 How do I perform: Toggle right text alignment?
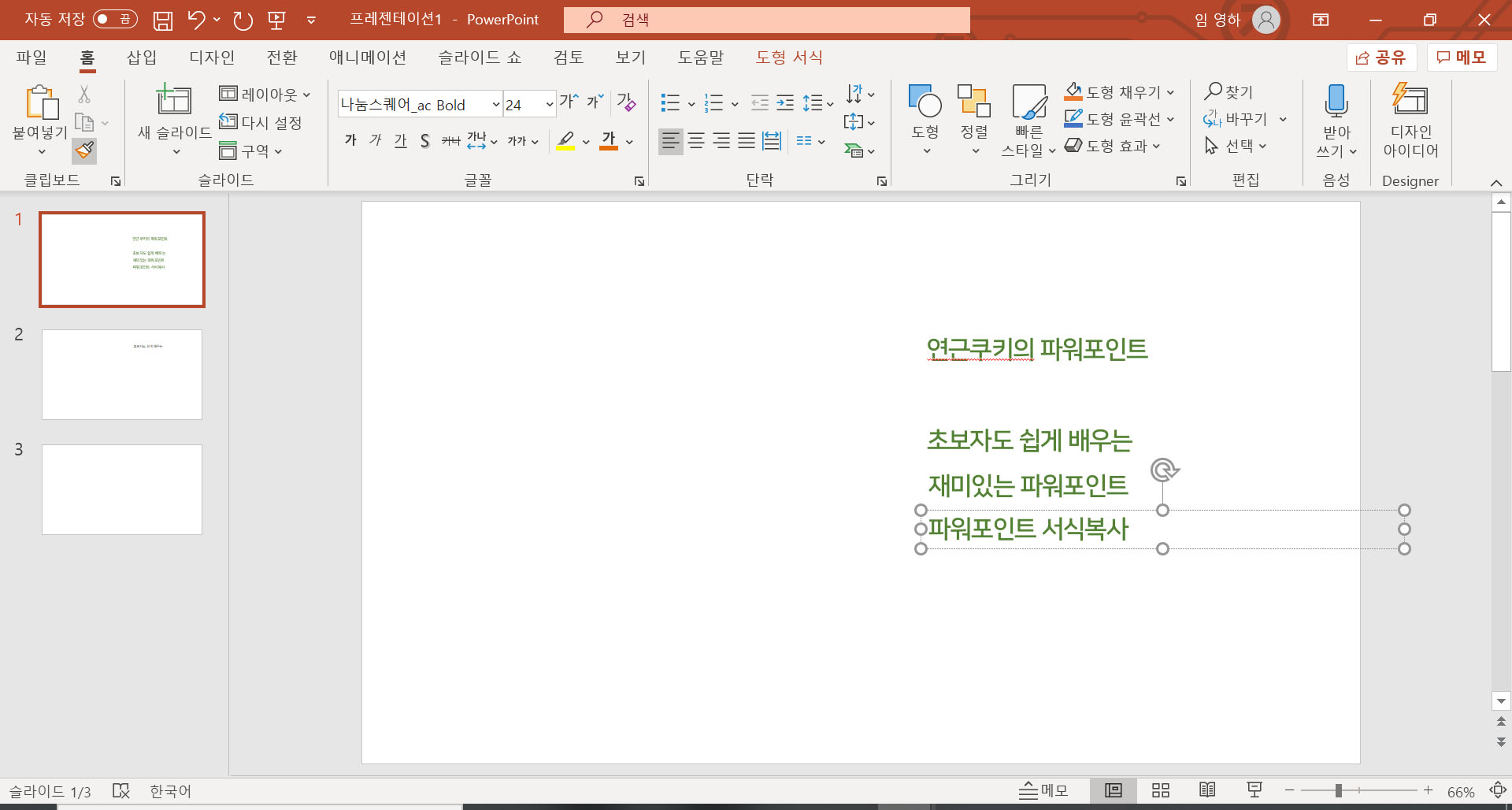click(x=721, y=141)
